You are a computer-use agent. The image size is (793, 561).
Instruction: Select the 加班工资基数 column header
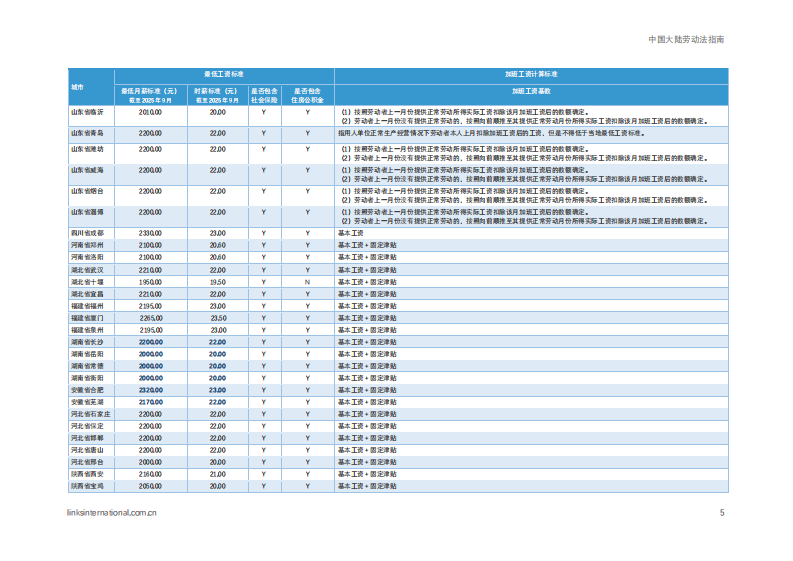[530, 90]
